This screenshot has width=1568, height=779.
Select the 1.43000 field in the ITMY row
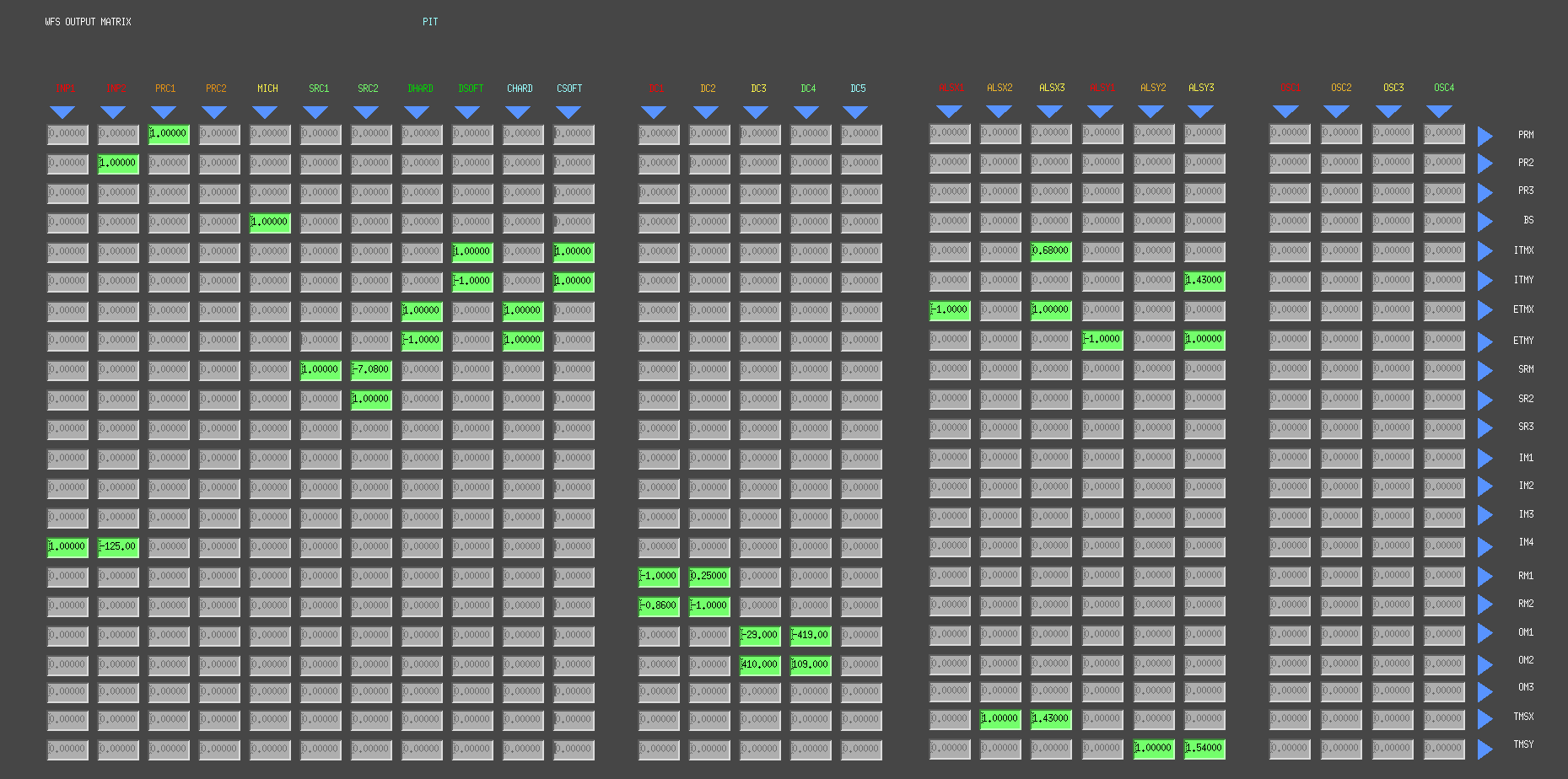click(x=1204, y=281)
